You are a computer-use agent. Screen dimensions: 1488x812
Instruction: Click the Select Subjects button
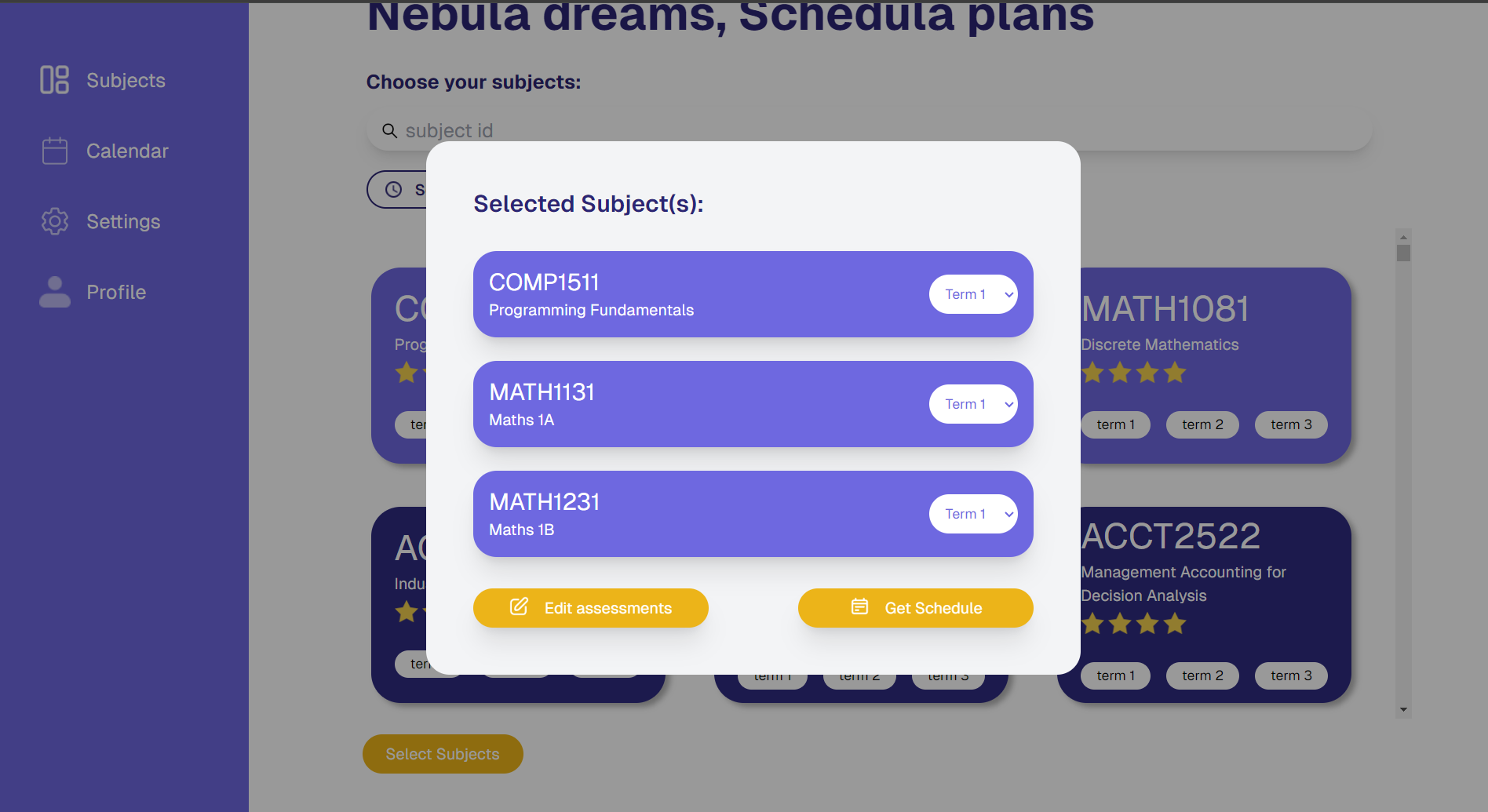[443, 754]
